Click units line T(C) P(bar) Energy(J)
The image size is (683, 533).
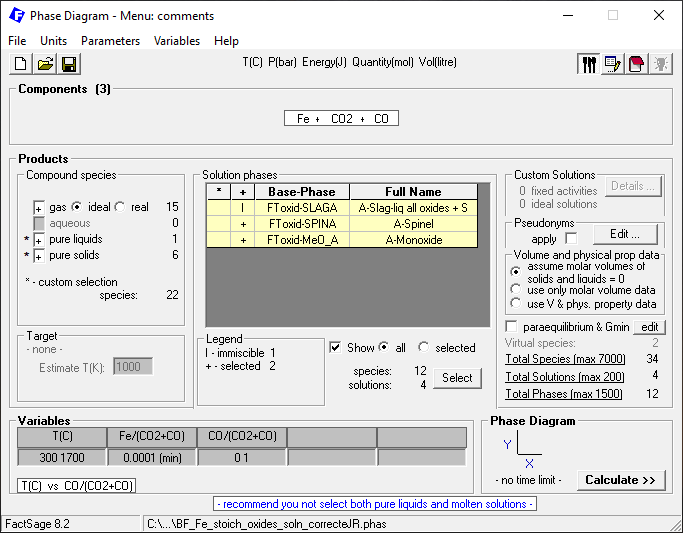pyautogui.click(x=349, y=62)
